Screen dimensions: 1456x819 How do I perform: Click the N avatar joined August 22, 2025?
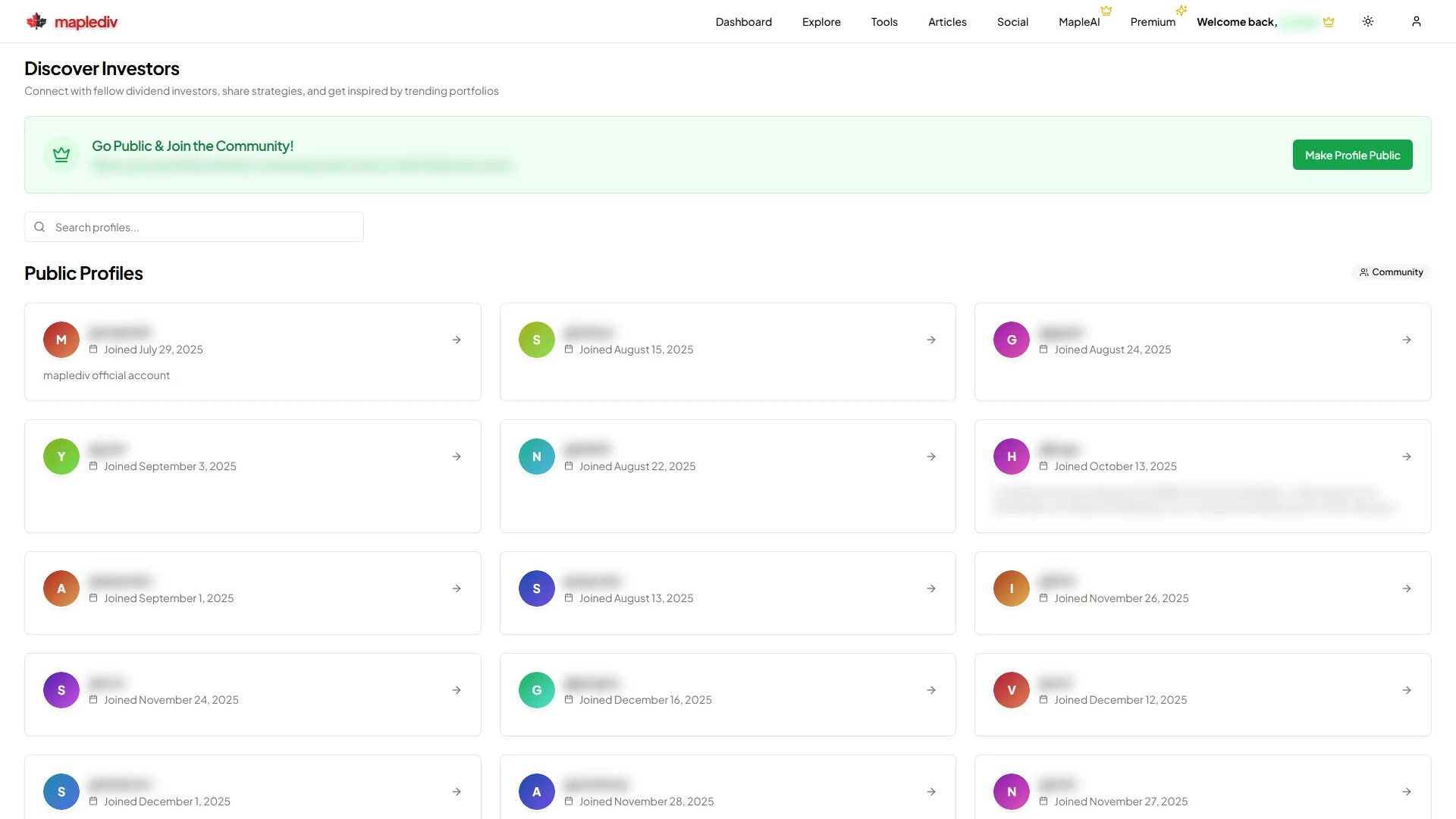[537, 457]
